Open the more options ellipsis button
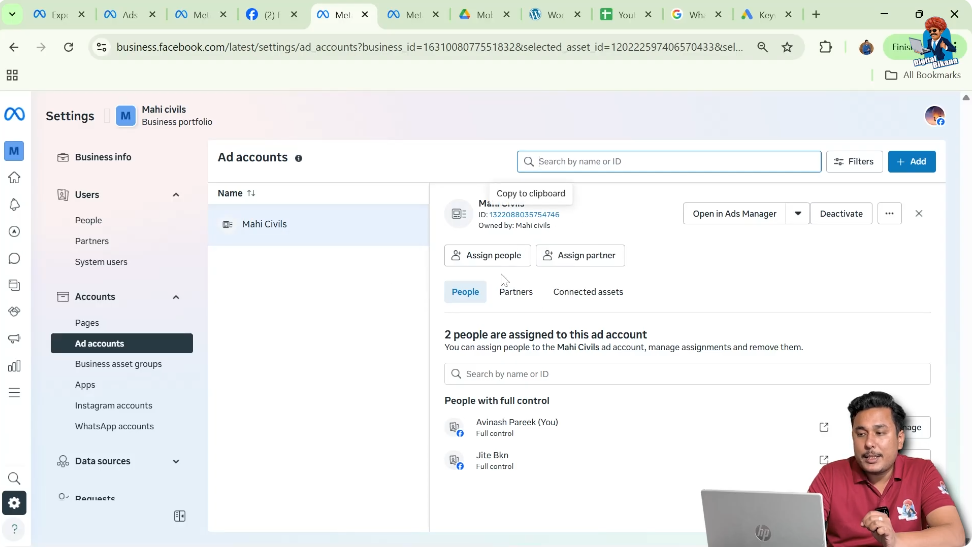This screenshot has width=974, height=548. click(x=890, y=214)
